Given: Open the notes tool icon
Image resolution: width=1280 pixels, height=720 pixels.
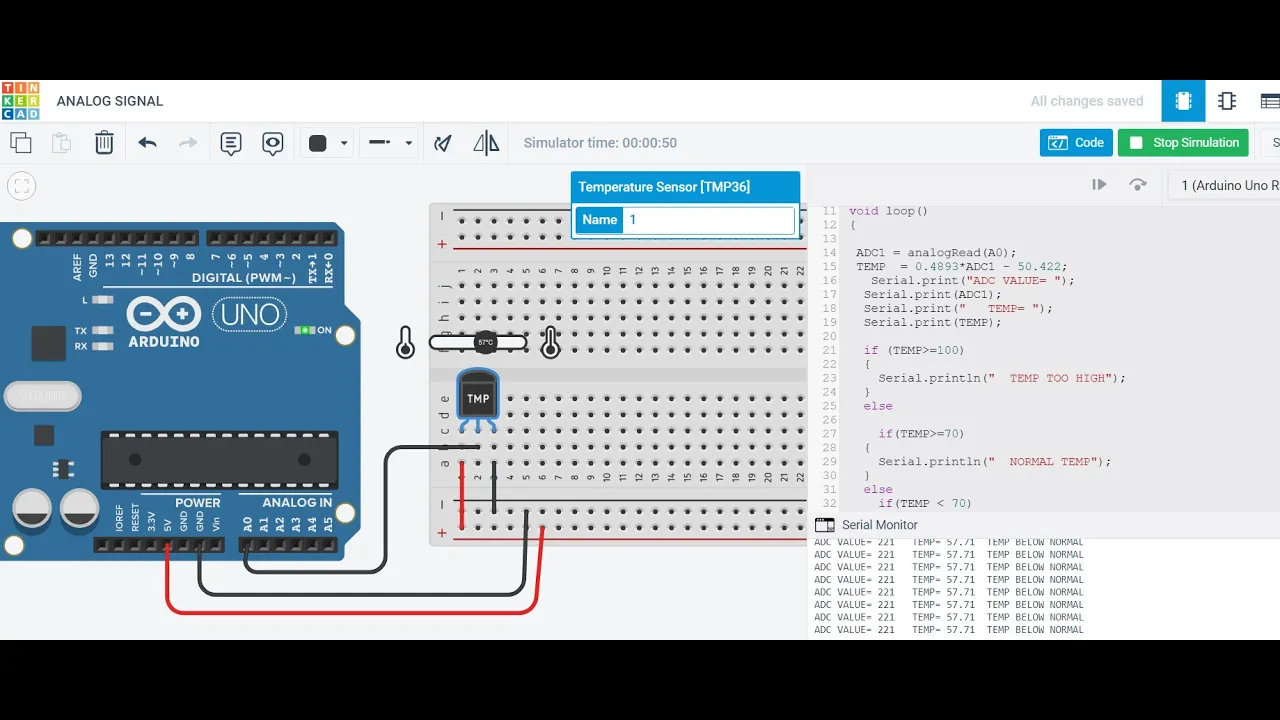Looking at the screenshot, I should pos(231,143).
